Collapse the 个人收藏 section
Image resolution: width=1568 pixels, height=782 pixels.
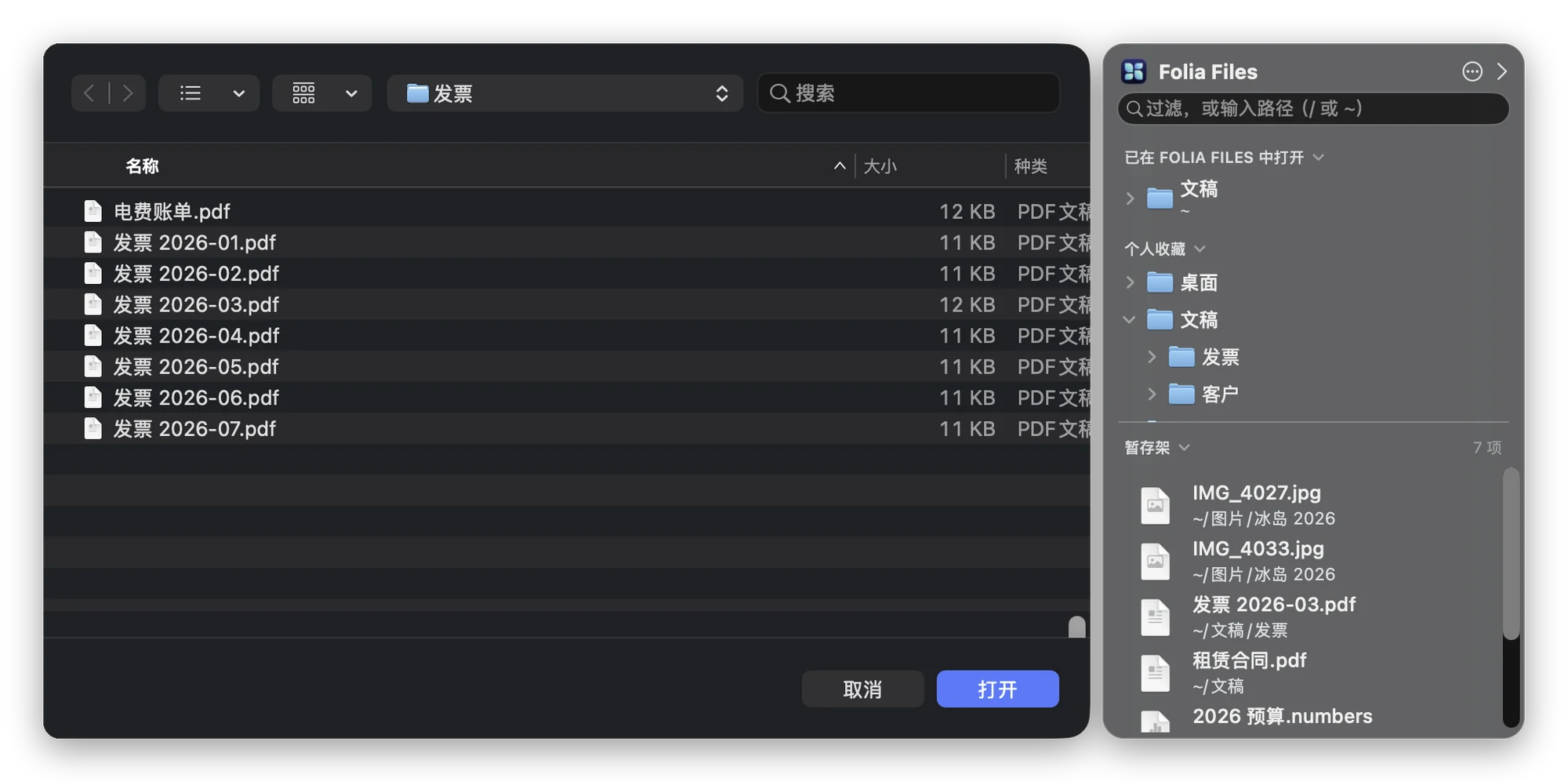[1200, 249]
